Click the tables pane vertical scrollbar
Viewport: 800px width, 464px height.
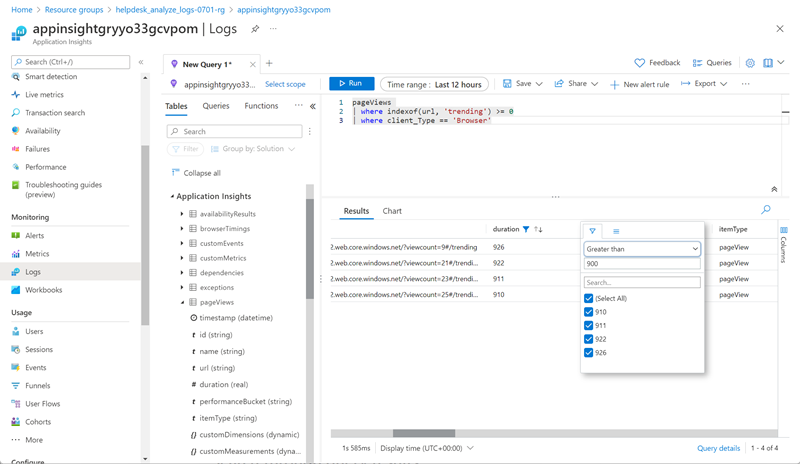pos(310,248)
